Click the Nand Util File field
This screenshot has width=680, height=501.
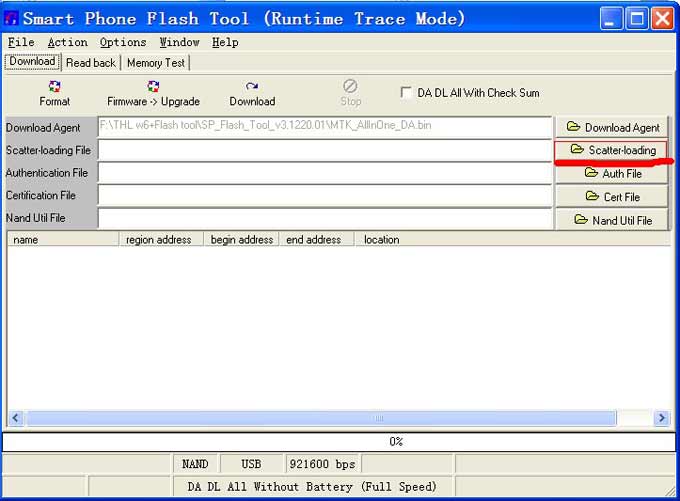pos(325,218)
